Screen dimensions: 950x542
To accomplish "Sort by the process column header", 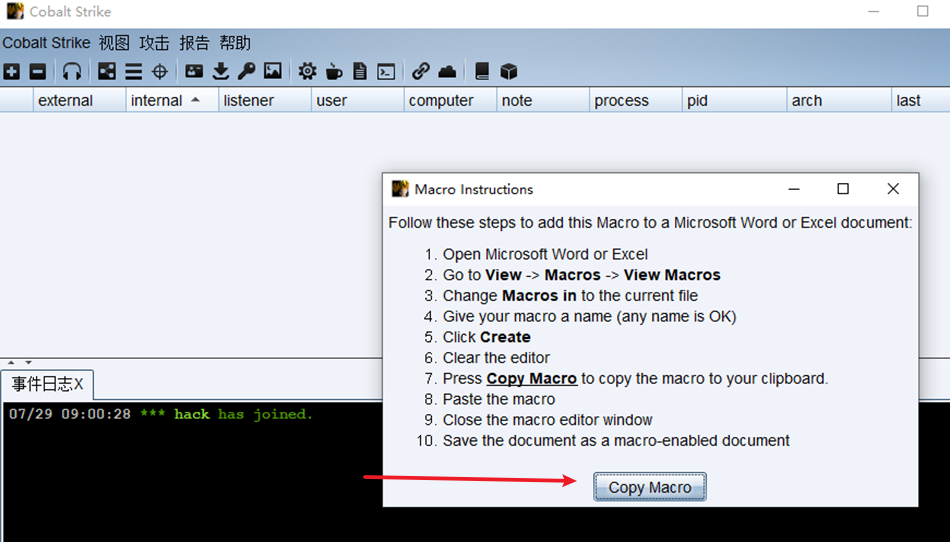I will (x=636, y=100).
